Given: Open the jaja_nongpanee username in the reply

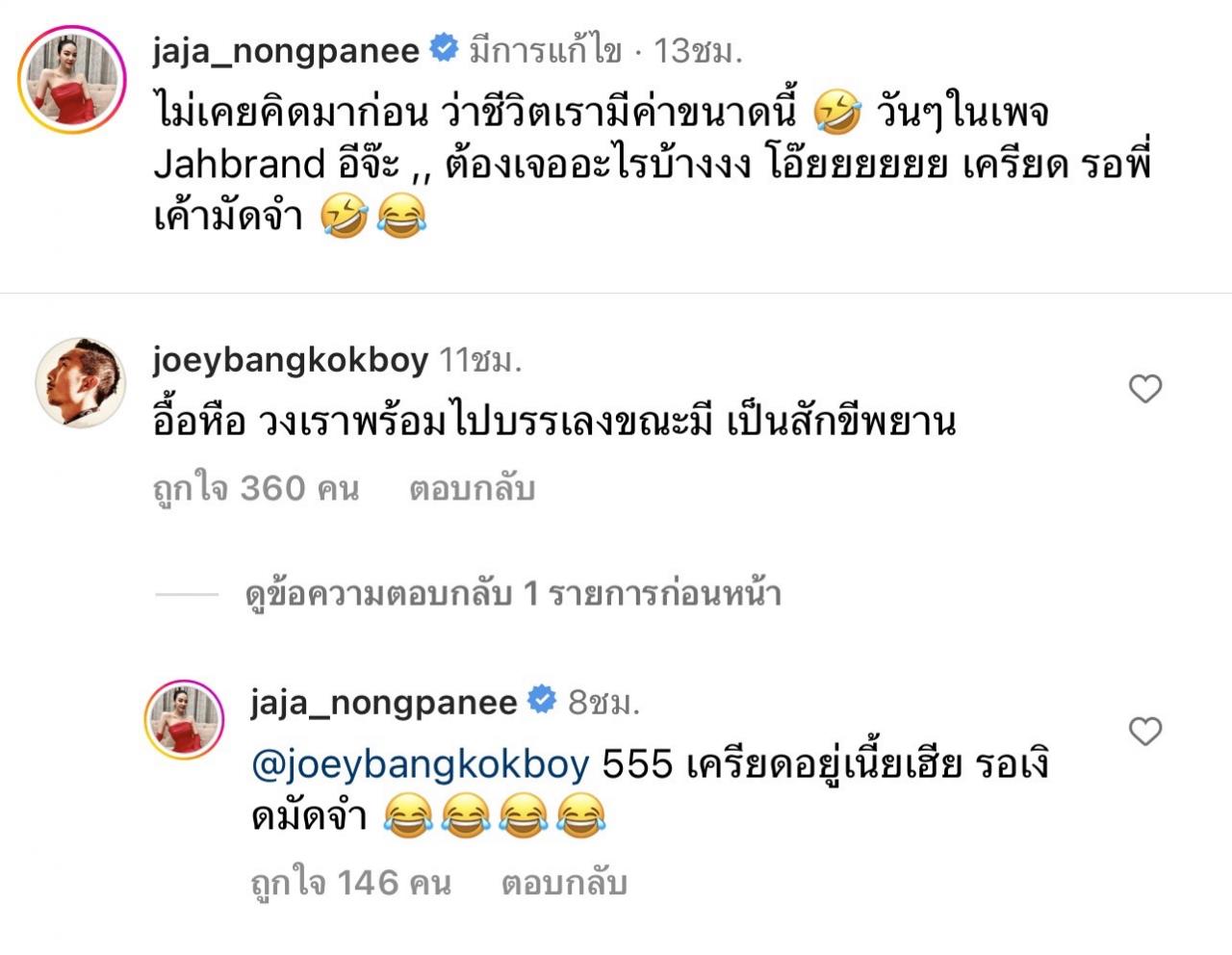Looking at the screenshot, I should point(384,703).
